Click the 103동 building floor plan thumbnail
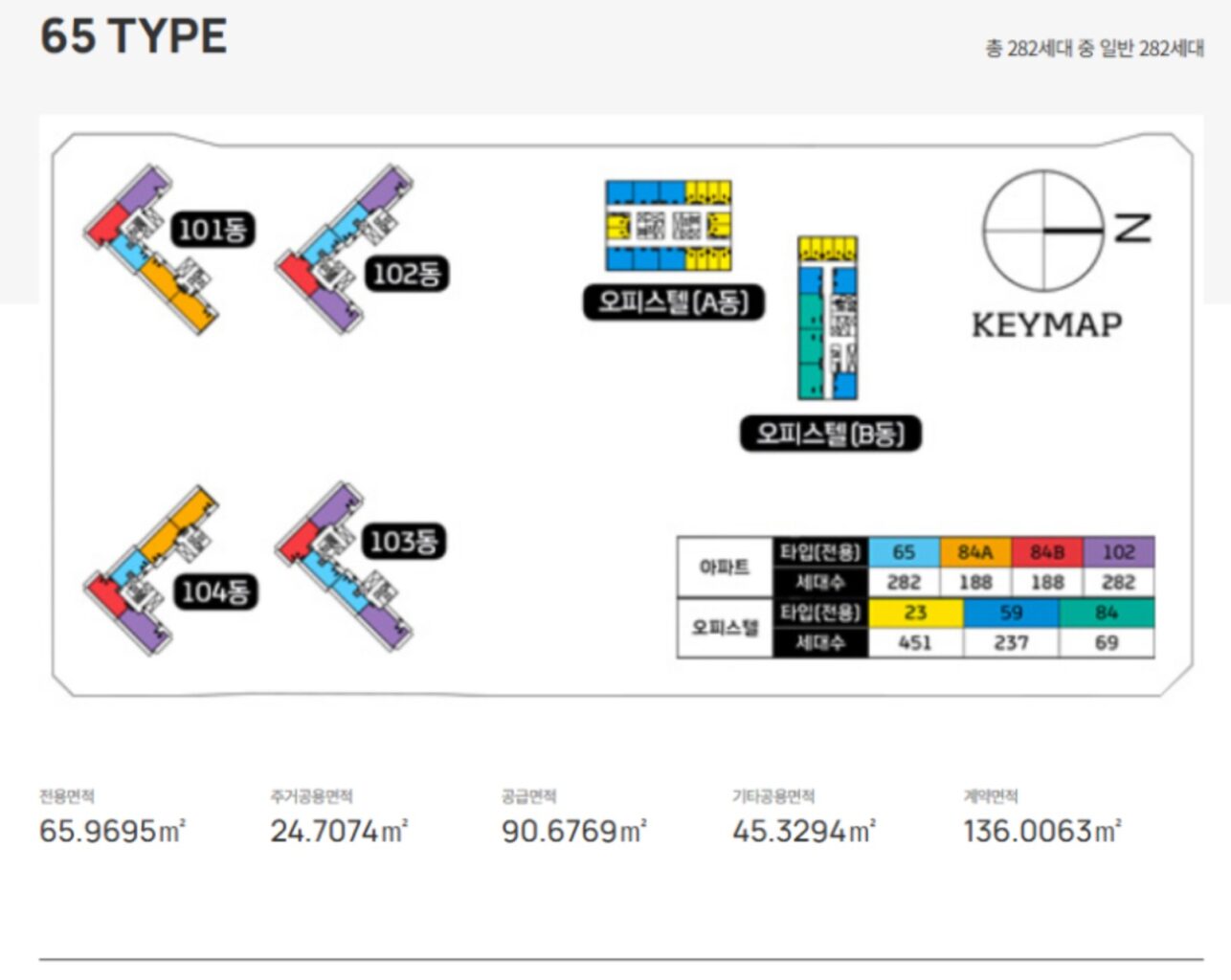 [x=345, y=568]
